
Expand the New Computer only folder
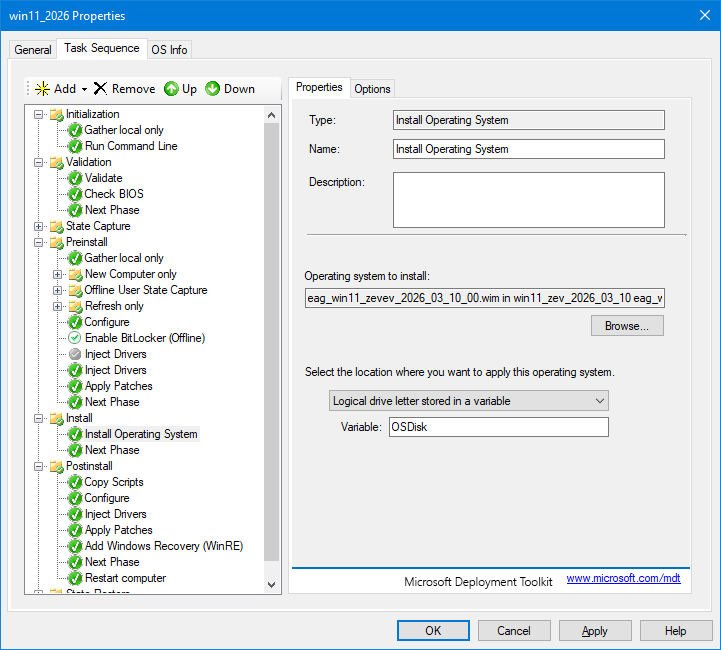coord(58,274)
